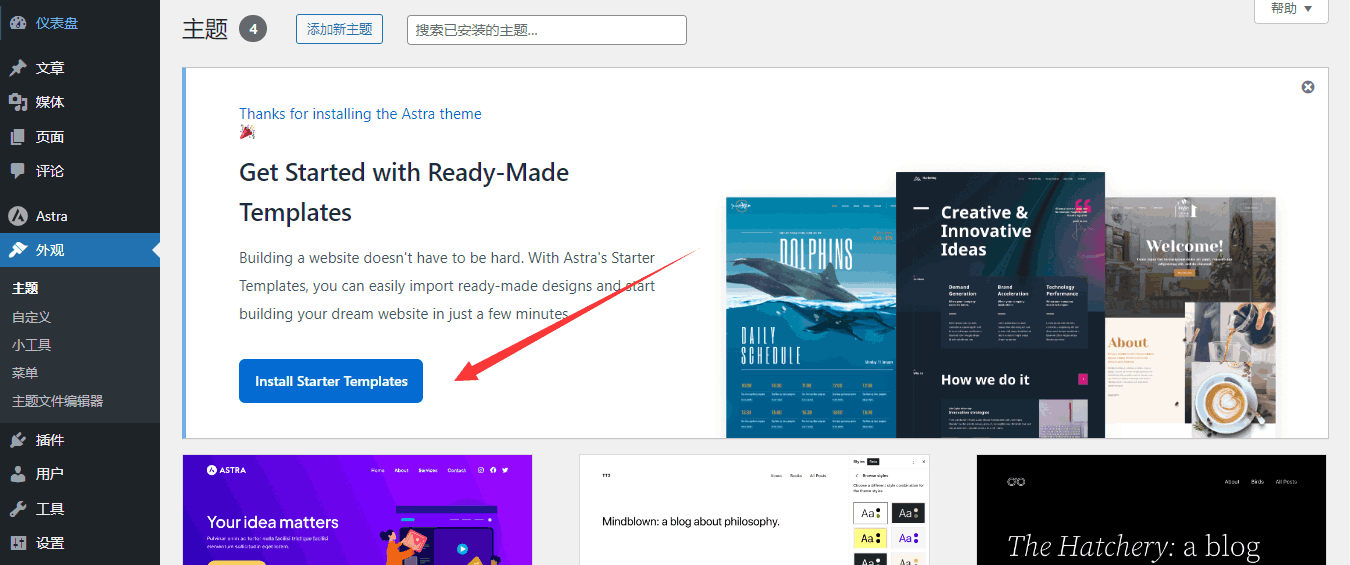Screen dimensions: 1350x565
Task: Click the Media library icon
Action: (x=18, y=102)
